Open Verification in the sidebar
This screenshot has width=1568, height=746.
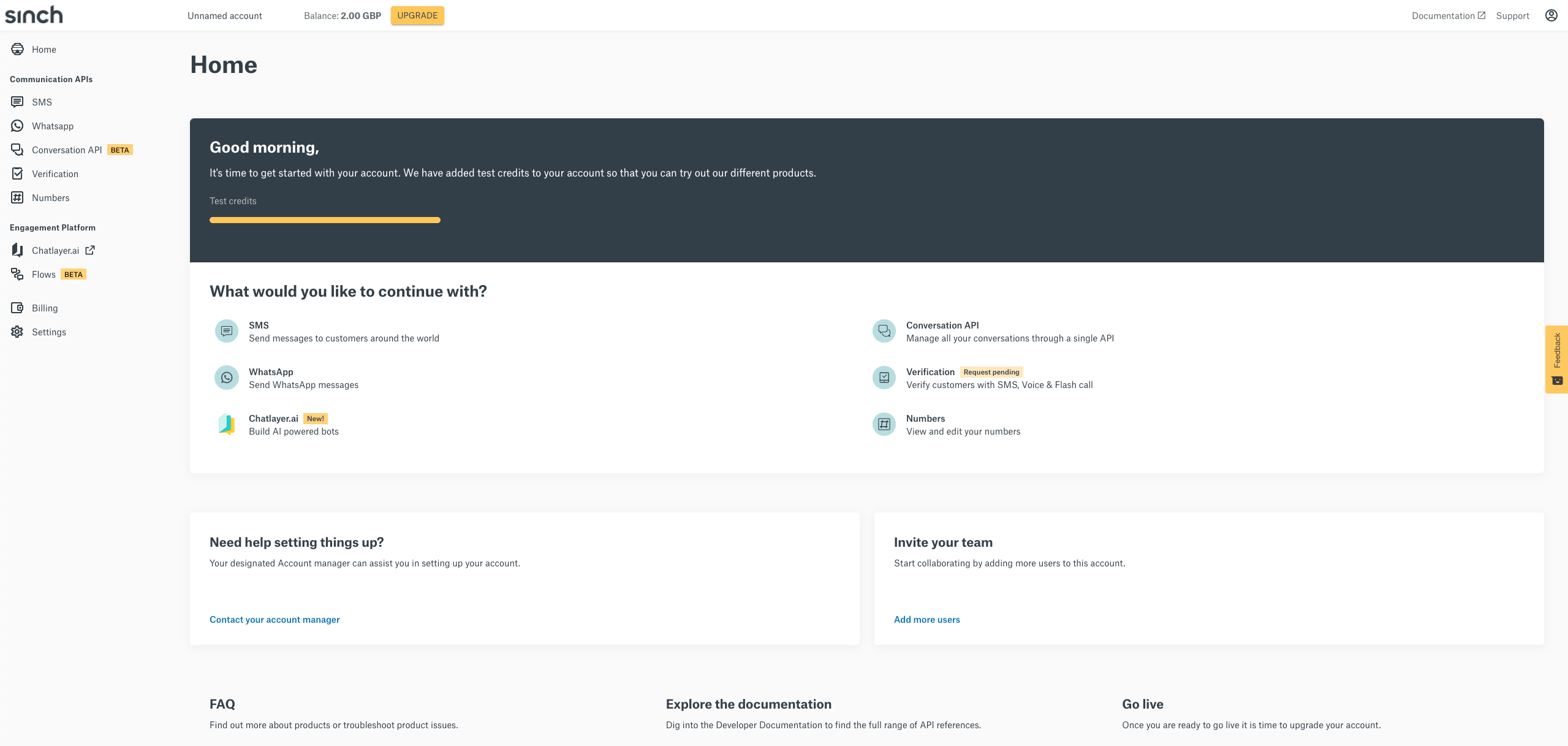[17, 173]
